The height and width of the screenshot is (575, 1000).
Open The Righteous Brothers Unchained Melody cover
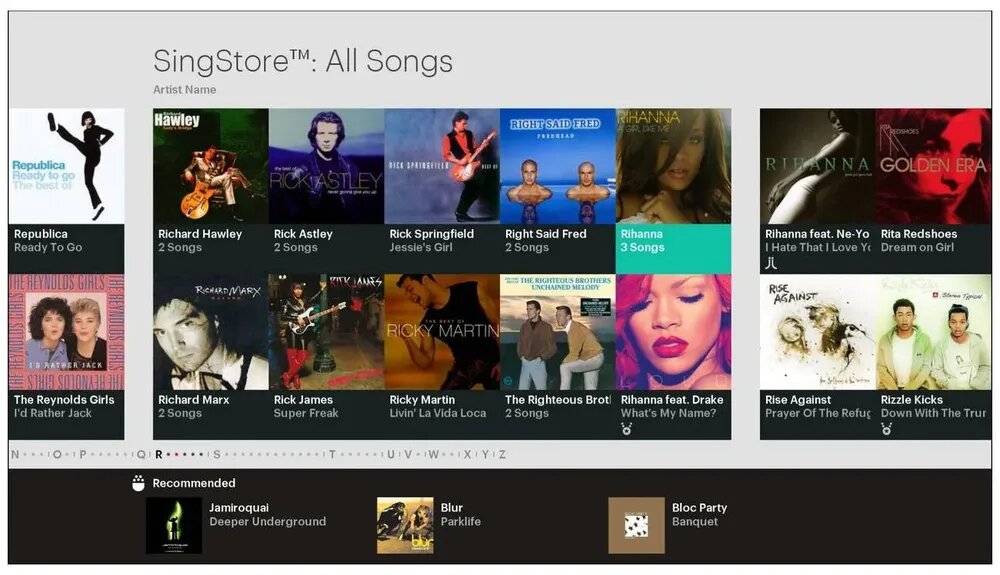click(557, 332)
